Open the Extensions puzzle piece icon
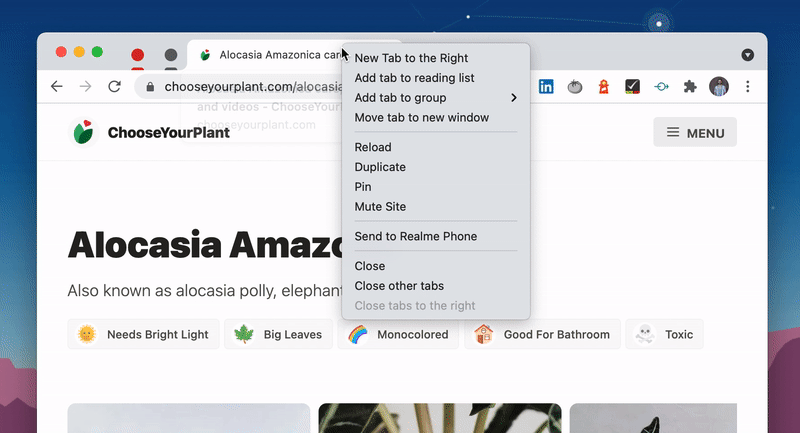800x433 pixels. [x=690, y=87]
